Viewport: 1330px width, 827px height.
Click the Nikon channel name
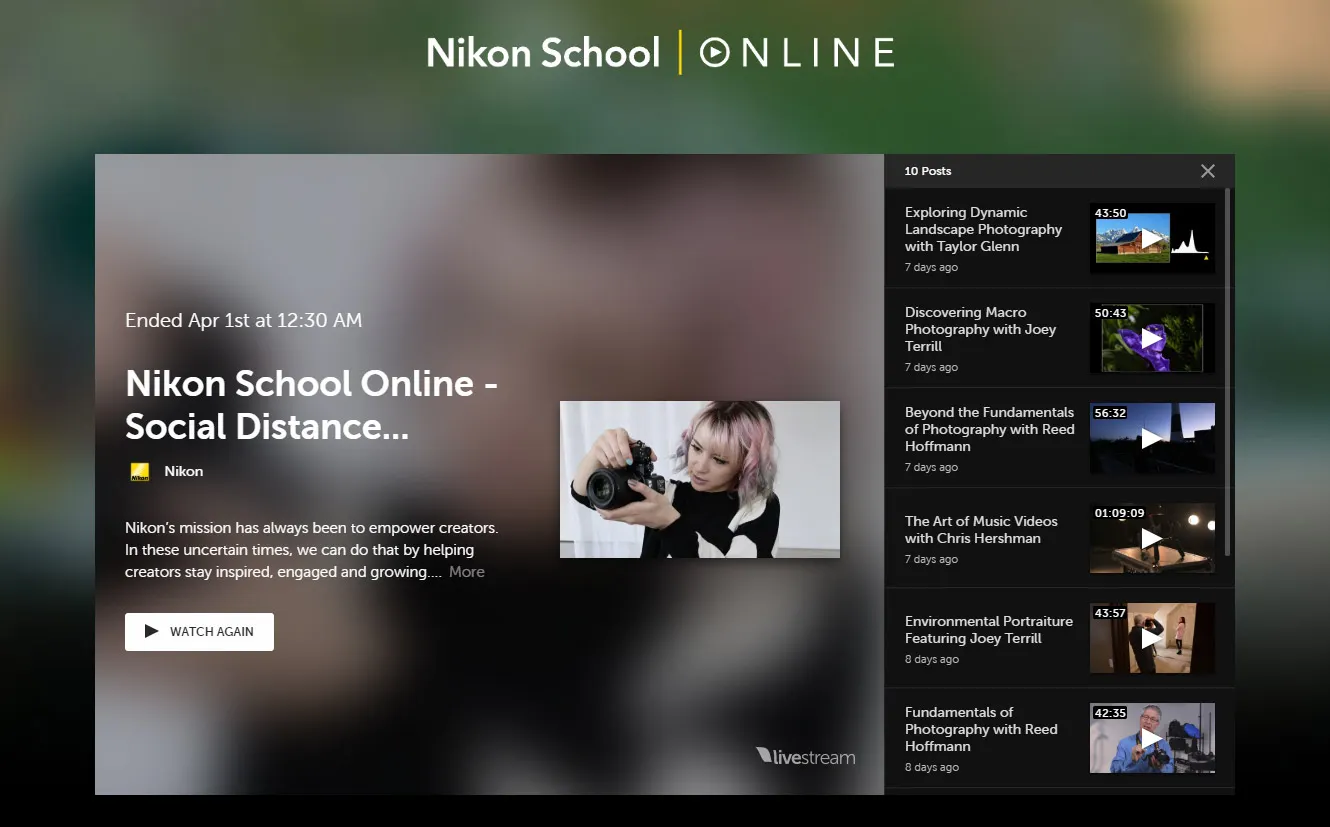coord(184,472)
